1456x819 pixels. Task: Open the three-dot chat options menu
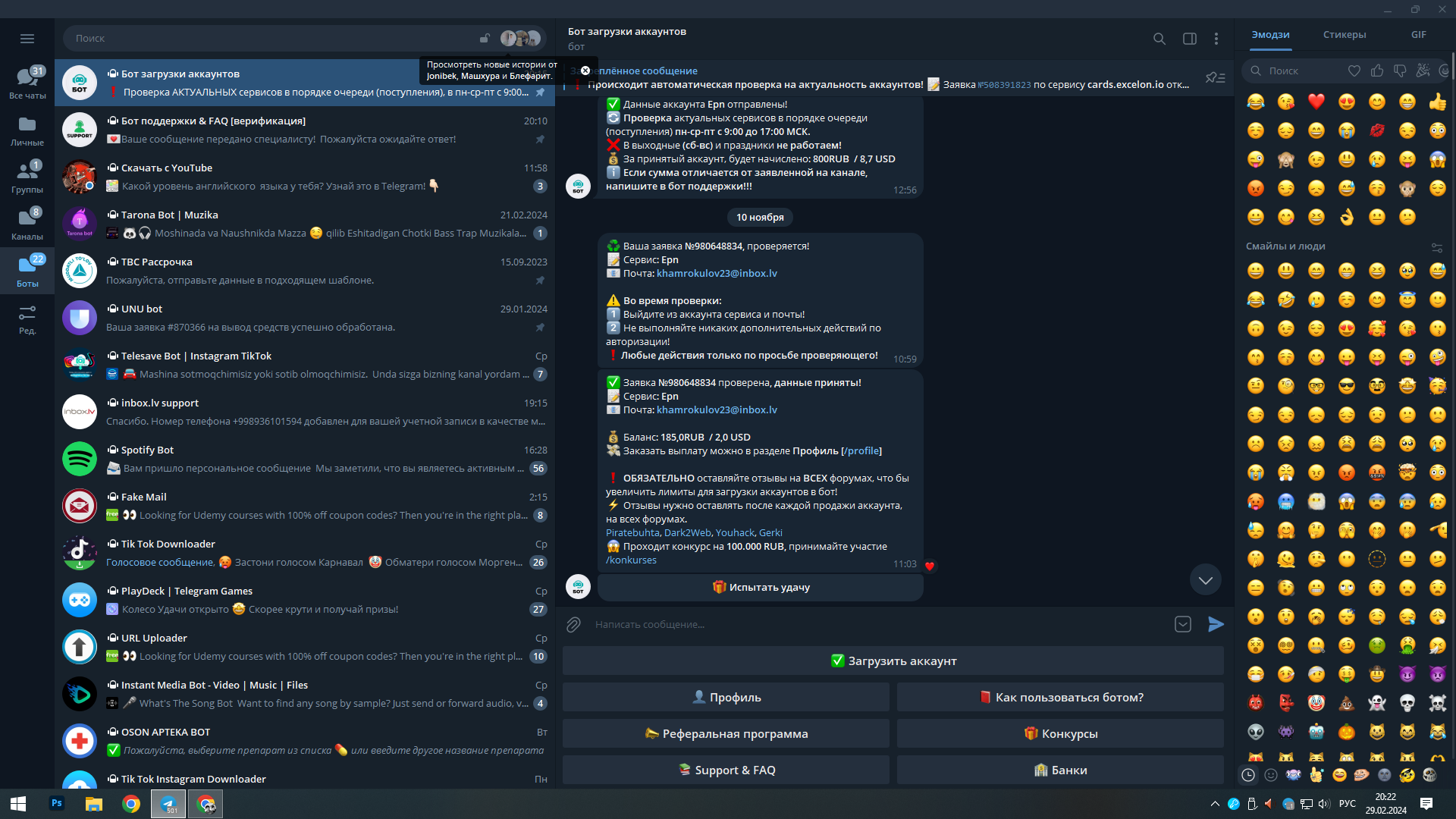[1216, 39]
